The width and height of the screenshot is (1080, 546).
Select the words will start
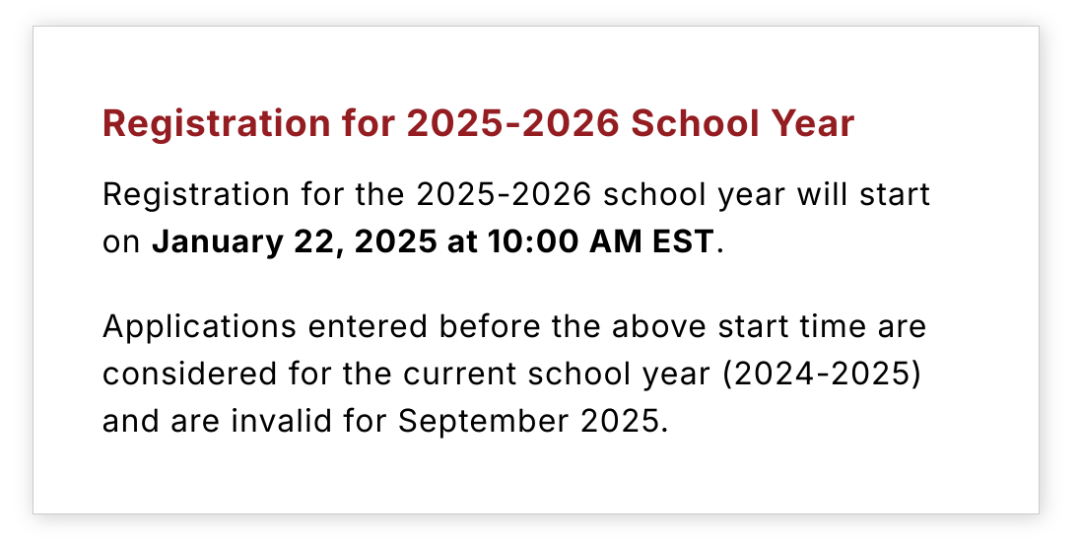864,195
